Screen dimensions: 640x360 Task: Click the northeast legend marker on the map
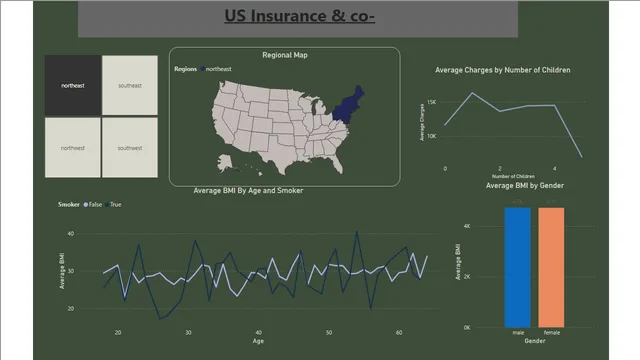[x=203, y=69]
